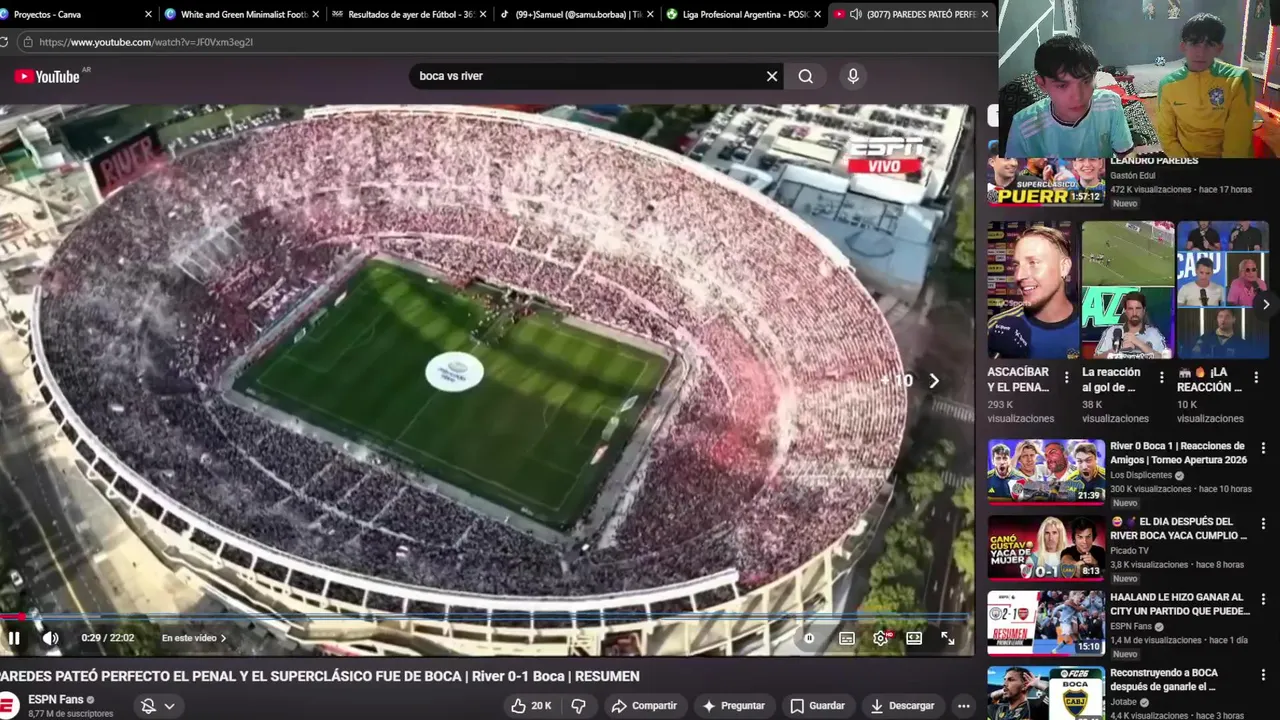Toggle subtitles with the captions icon

(847, 638)
